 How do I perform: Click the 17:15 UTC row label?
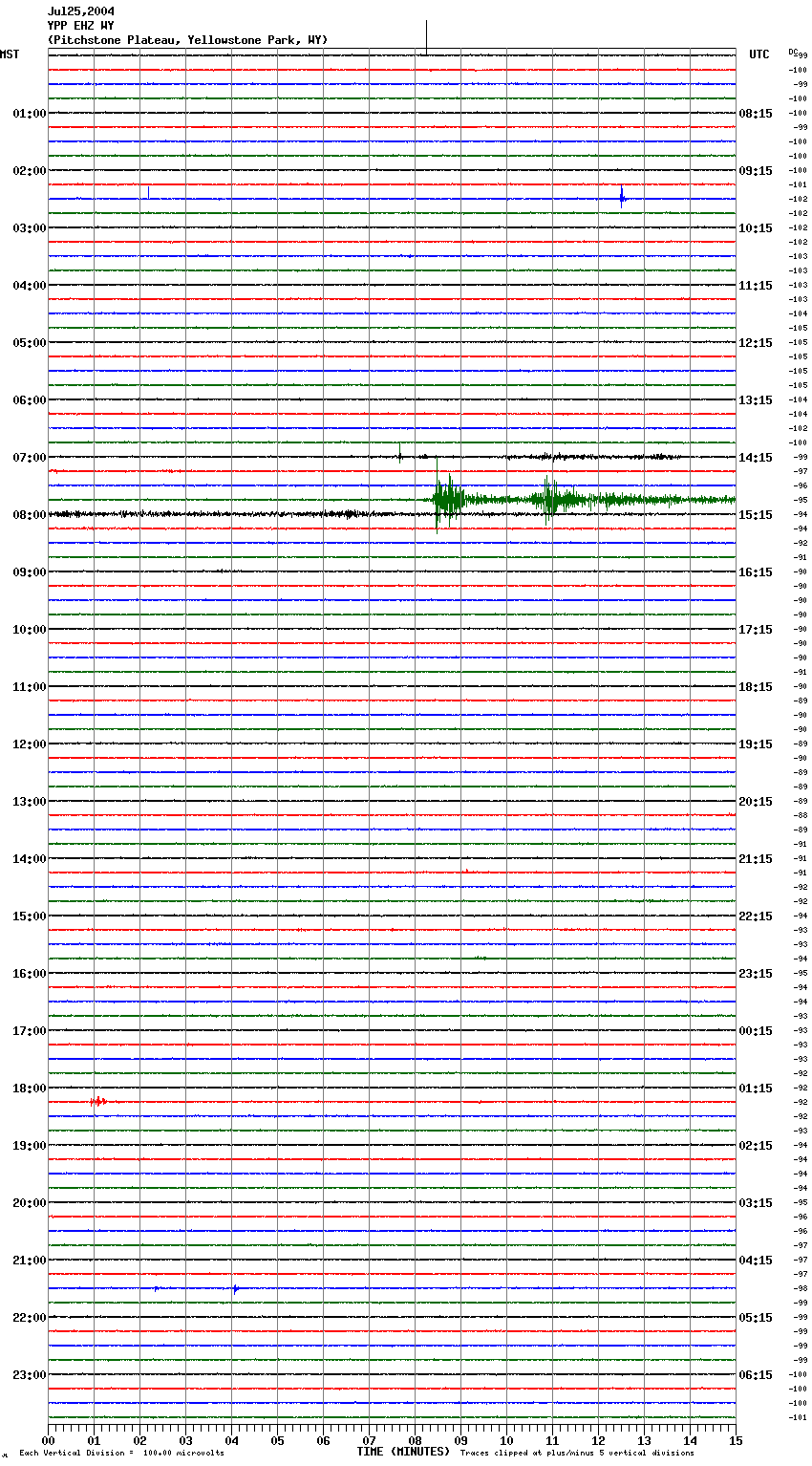[756, 630]
